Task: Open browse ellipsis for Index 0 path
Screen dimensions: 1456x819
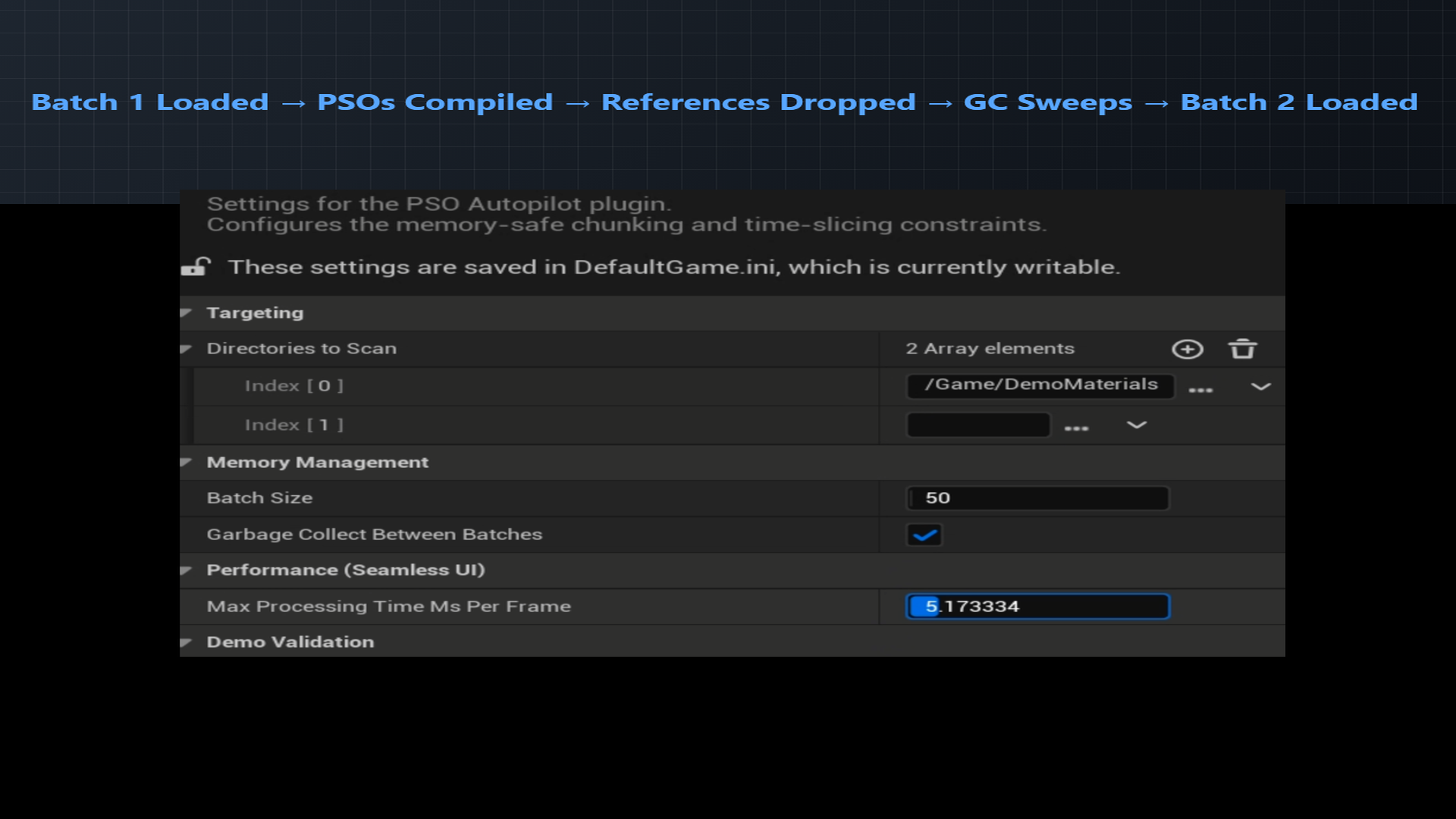Action: point(1200,390)
